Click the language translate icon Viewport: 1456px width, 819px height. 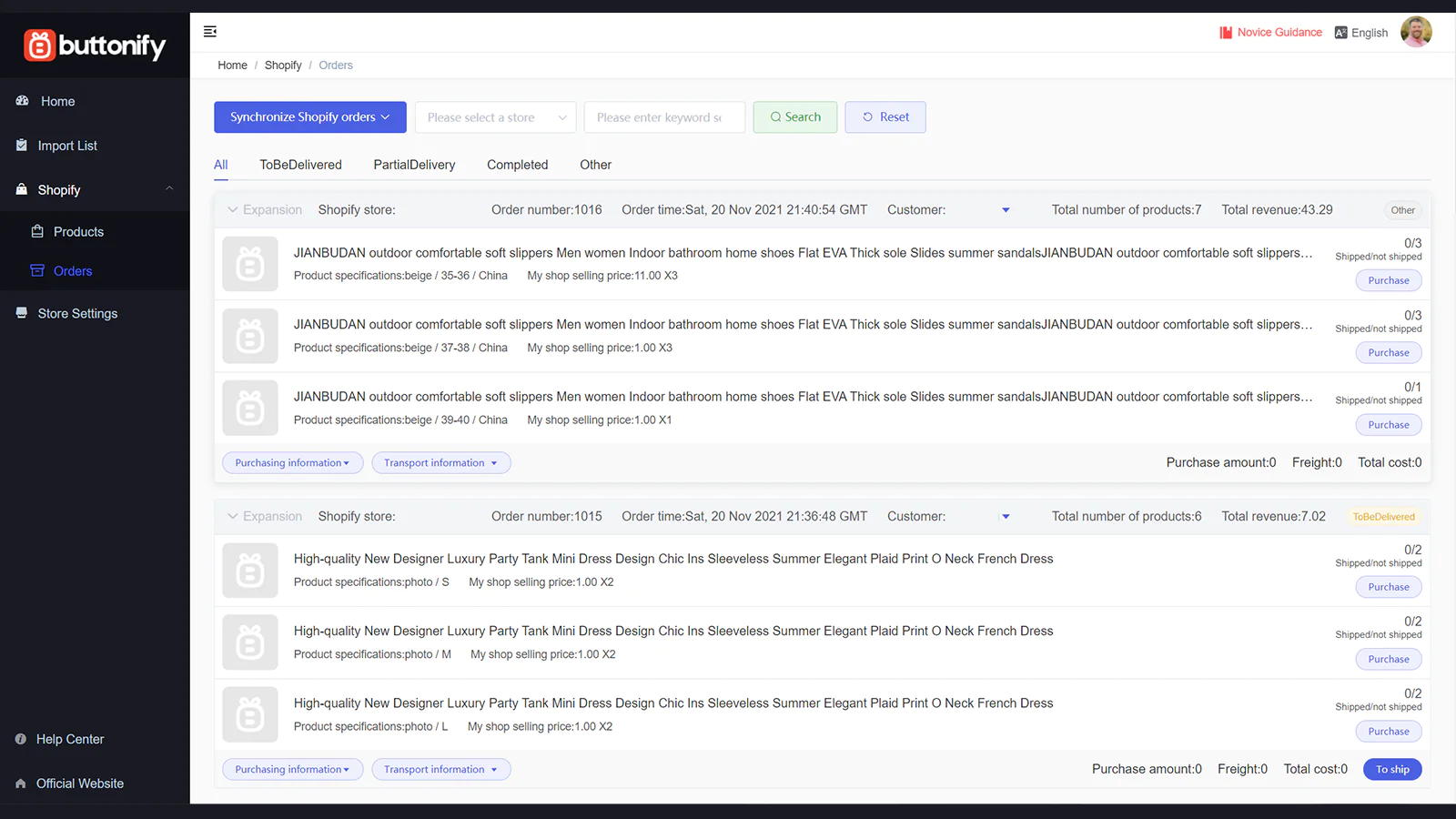1340,33
